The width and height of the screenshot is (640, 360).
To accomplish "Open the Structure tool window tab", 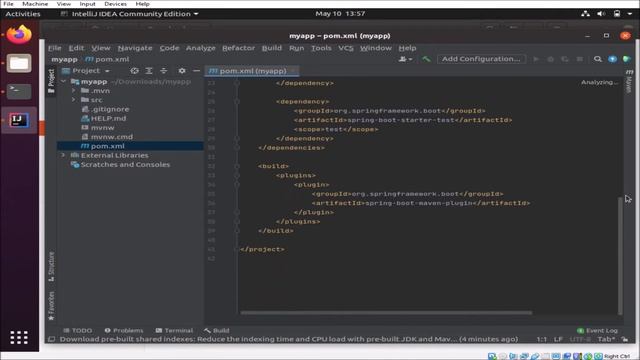I will tap(51, 266).
